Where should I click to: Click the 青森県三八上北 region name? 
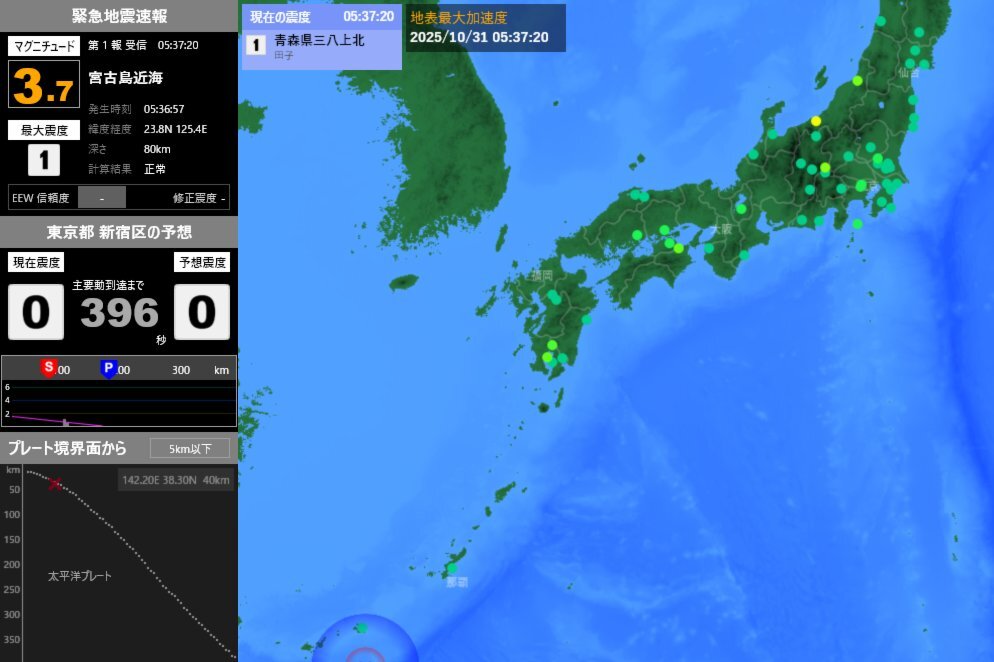[x=319, y=40]
